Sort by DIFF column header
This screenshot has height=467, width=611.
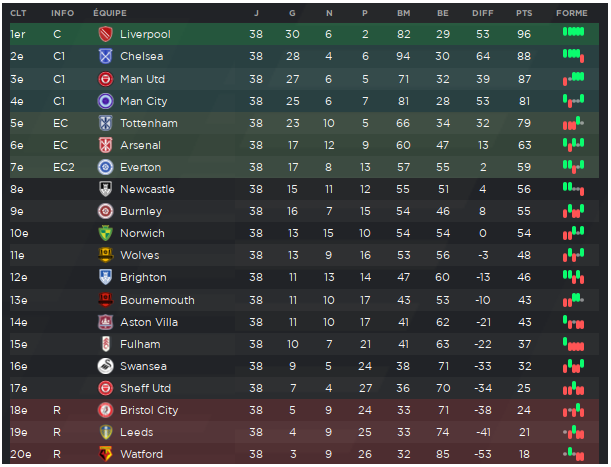click(483, 13)
